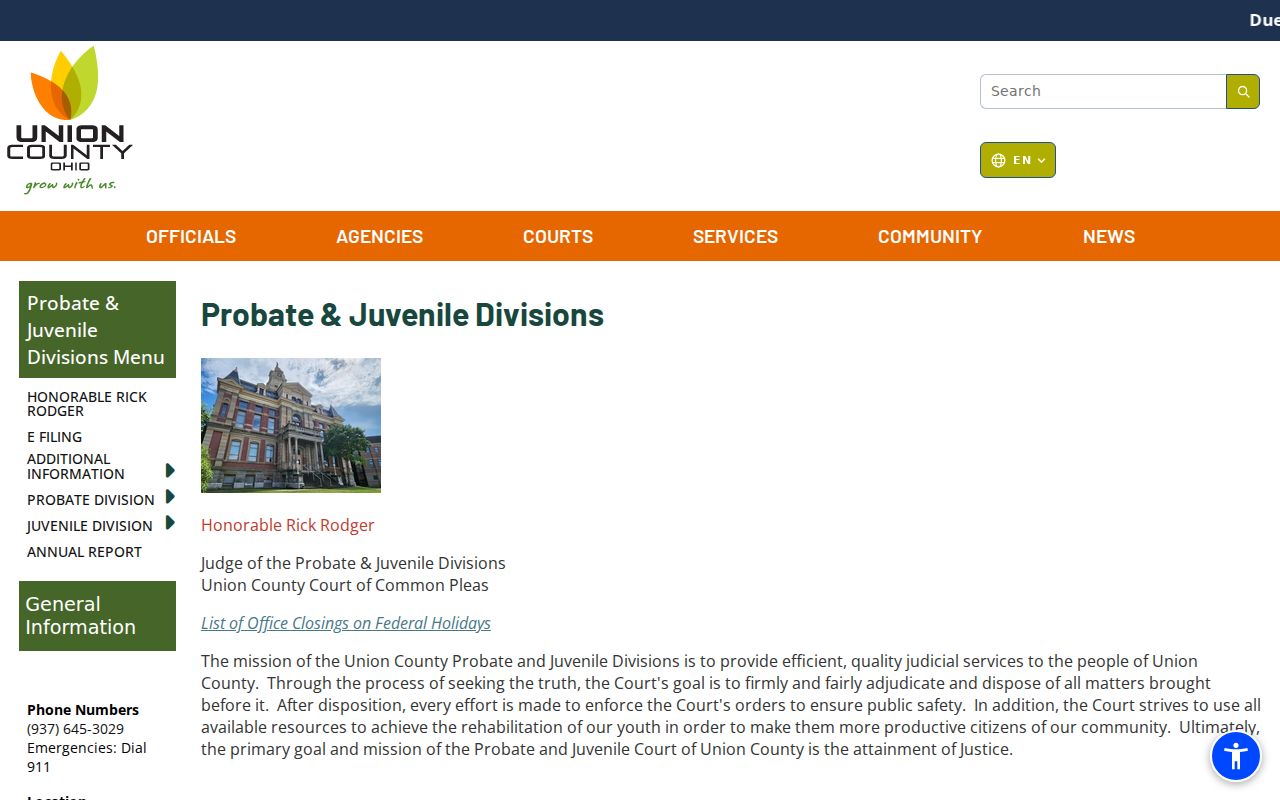Open the Honorable Rick Rodger sidebar link
1280x800 pixels.
(x=87, y=404)
